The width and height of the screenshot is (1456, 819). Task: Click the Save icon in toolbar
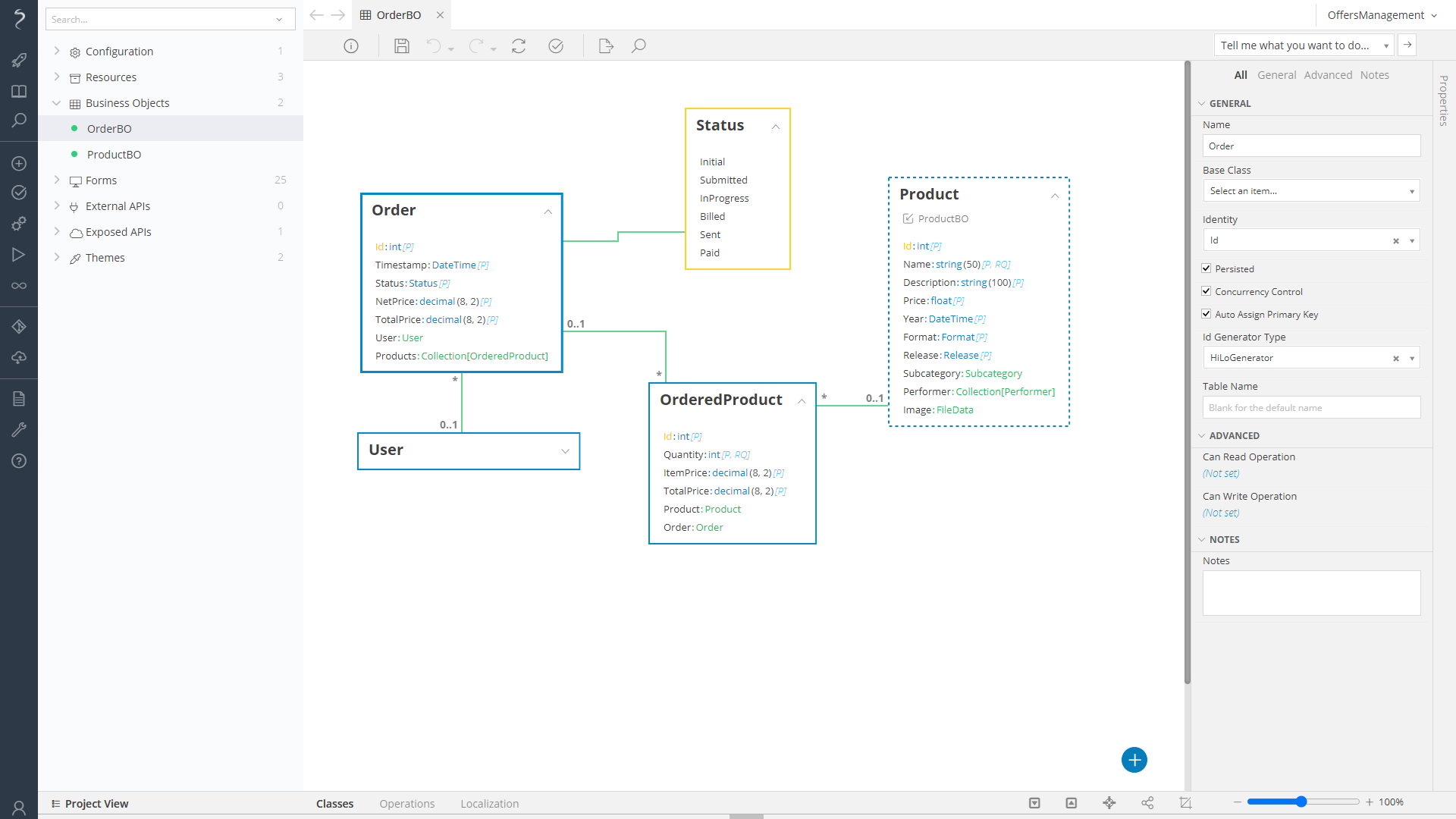[x=402, y=46]
